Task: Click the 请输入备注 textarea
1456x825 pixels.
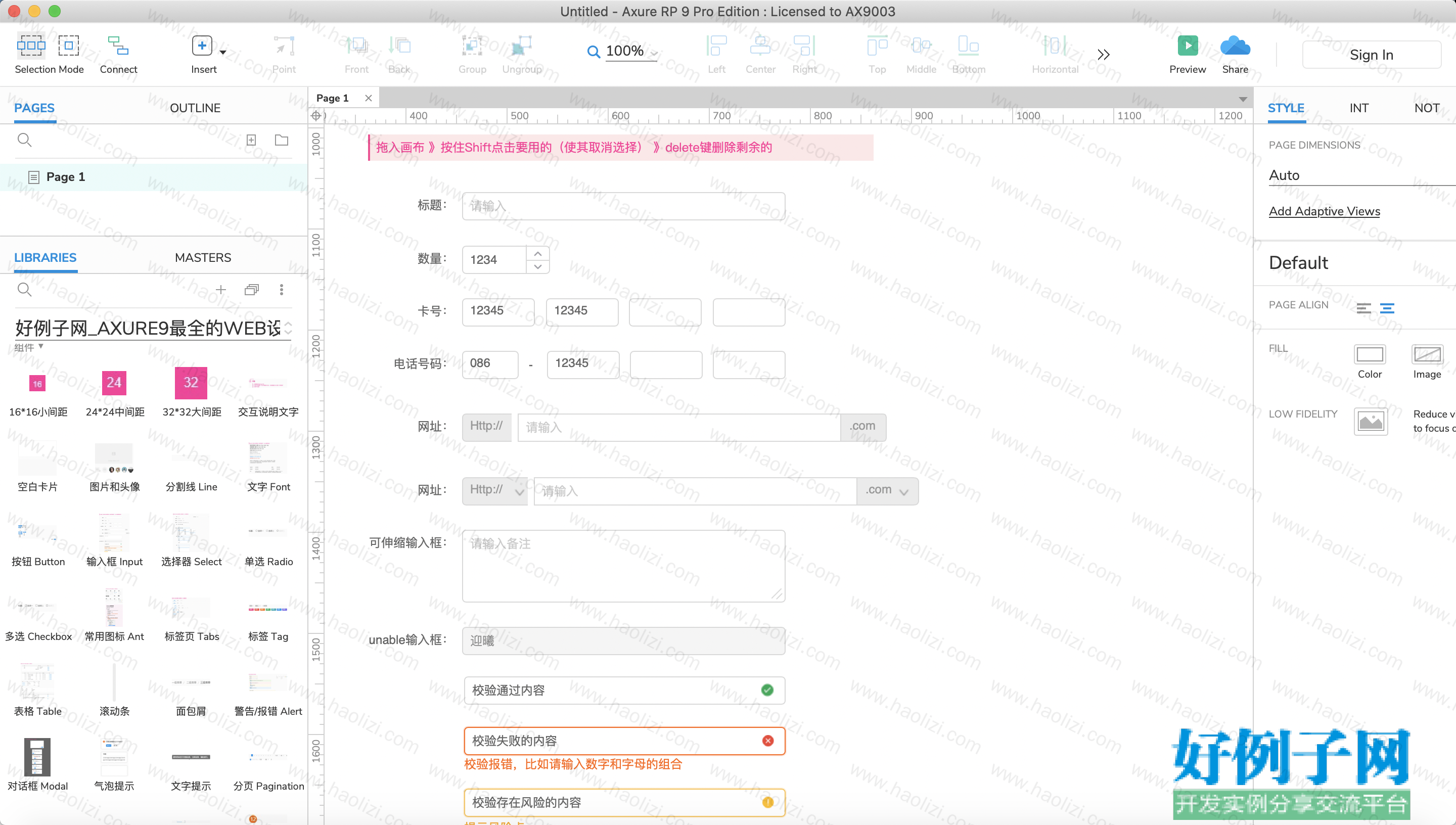Action: click(x=623, y=566)
